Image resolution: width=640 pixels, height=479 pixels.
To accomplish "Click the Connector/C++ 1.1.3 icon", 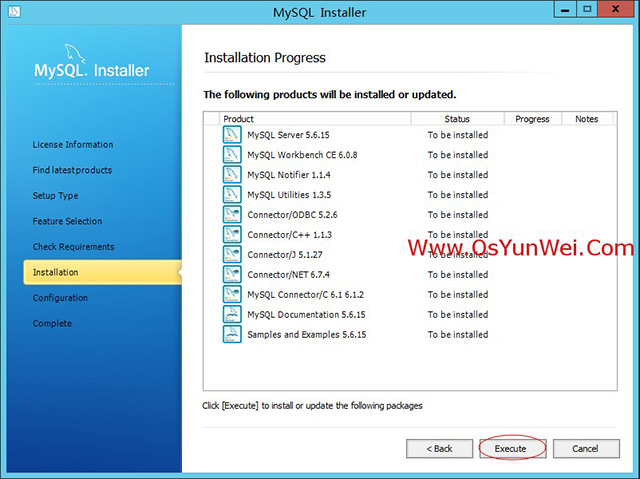I will pos(232,235).
